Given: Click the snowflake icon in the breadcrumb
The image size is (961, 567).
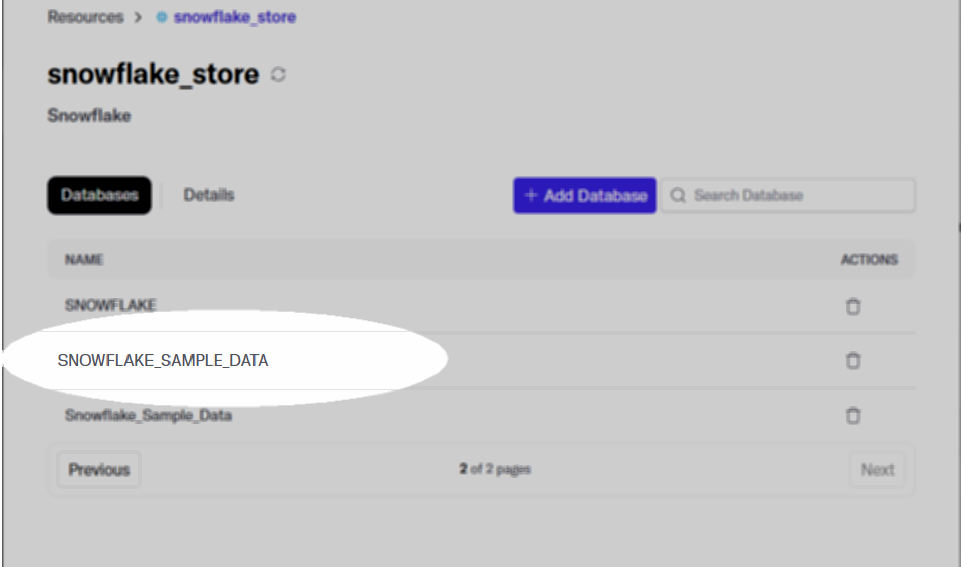Looking at the screenshot, I should (162, 17).
